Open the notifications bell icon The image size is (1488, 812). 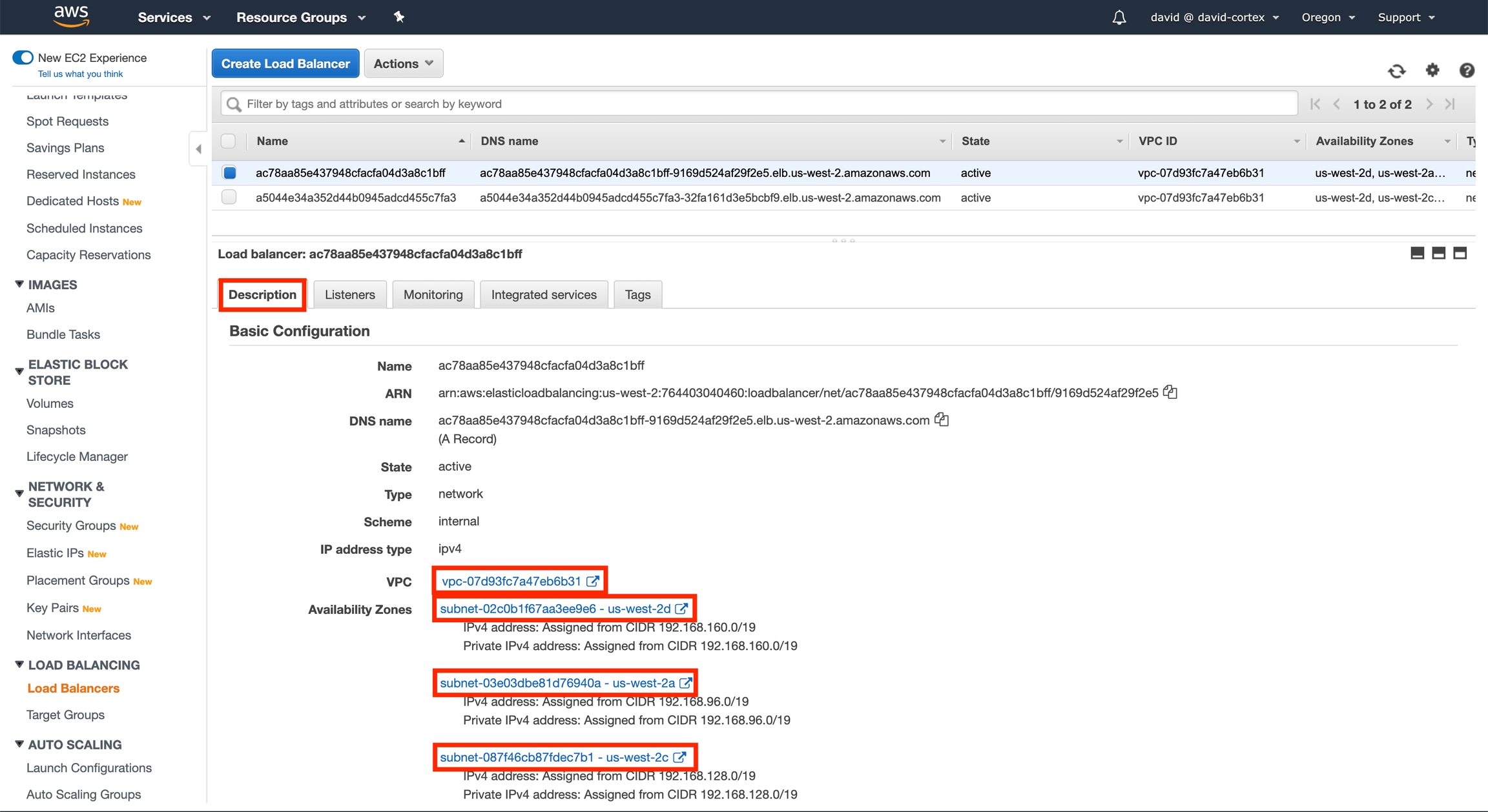1119,17
